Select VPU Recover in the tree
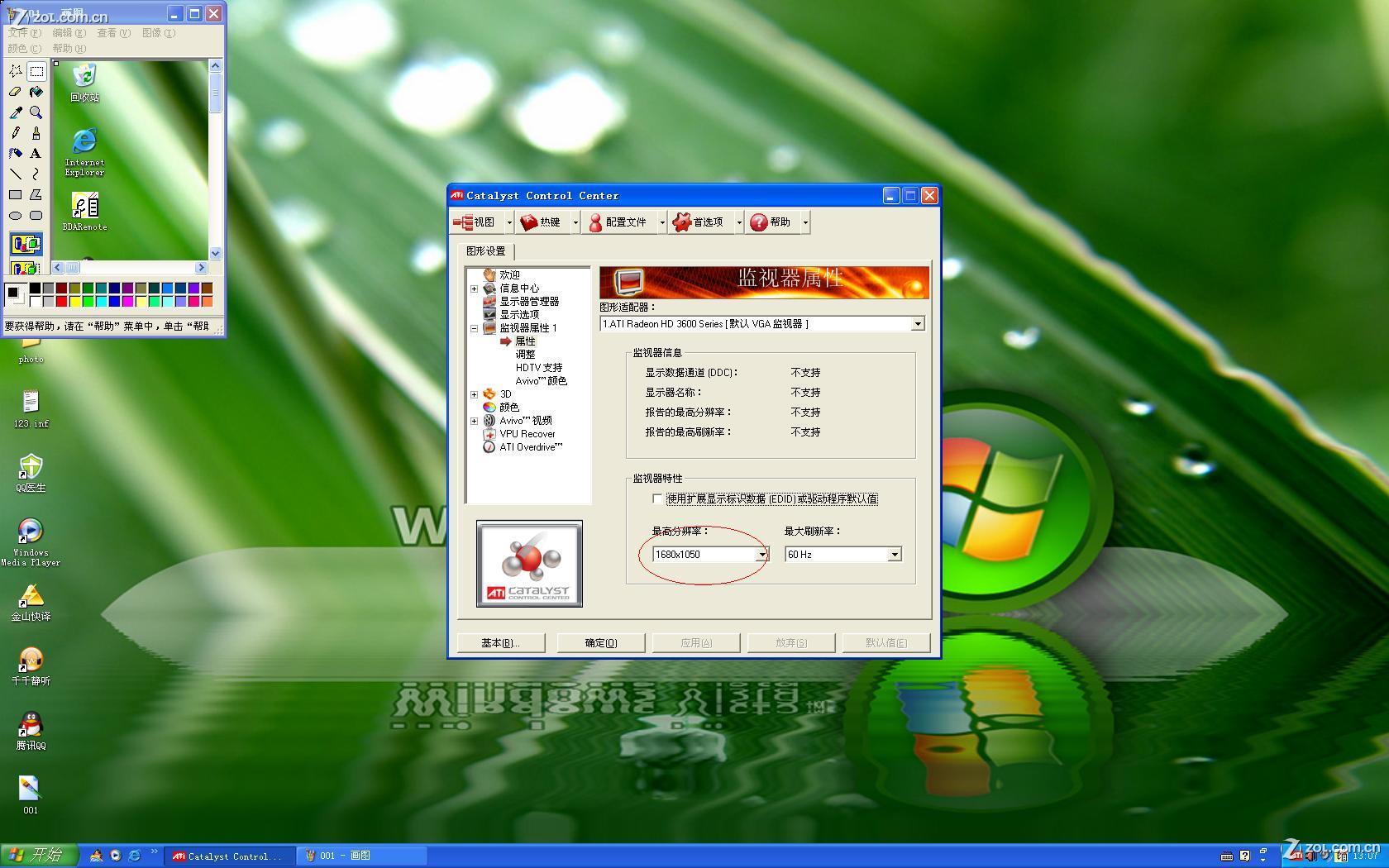Image resolution: width=1389 pixels, height=868 pixels. (x=527, y=434)
